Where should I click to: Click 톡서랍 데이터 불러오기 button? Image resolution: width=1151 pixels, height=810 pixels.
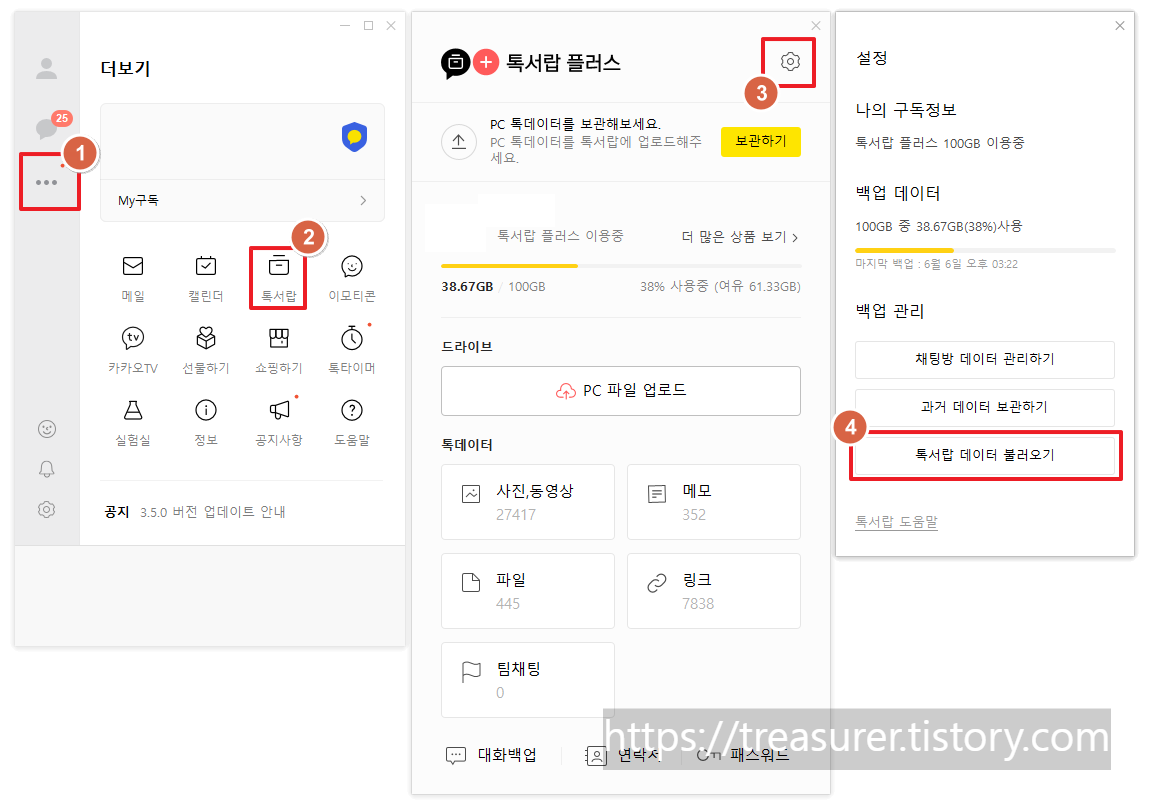984,455
